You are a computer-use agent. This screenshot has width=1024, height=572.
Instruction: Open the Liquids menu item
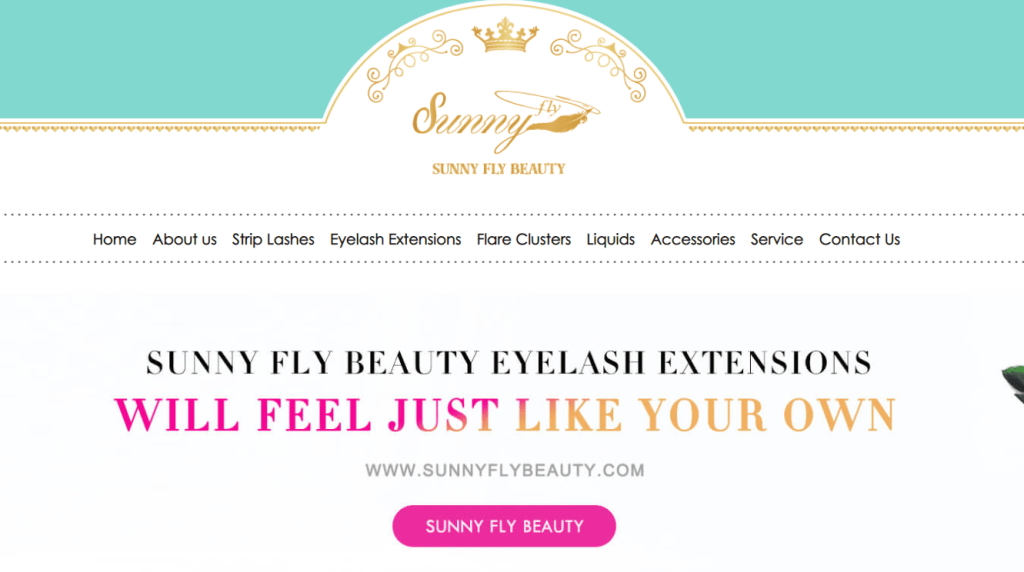coord(611,240)
